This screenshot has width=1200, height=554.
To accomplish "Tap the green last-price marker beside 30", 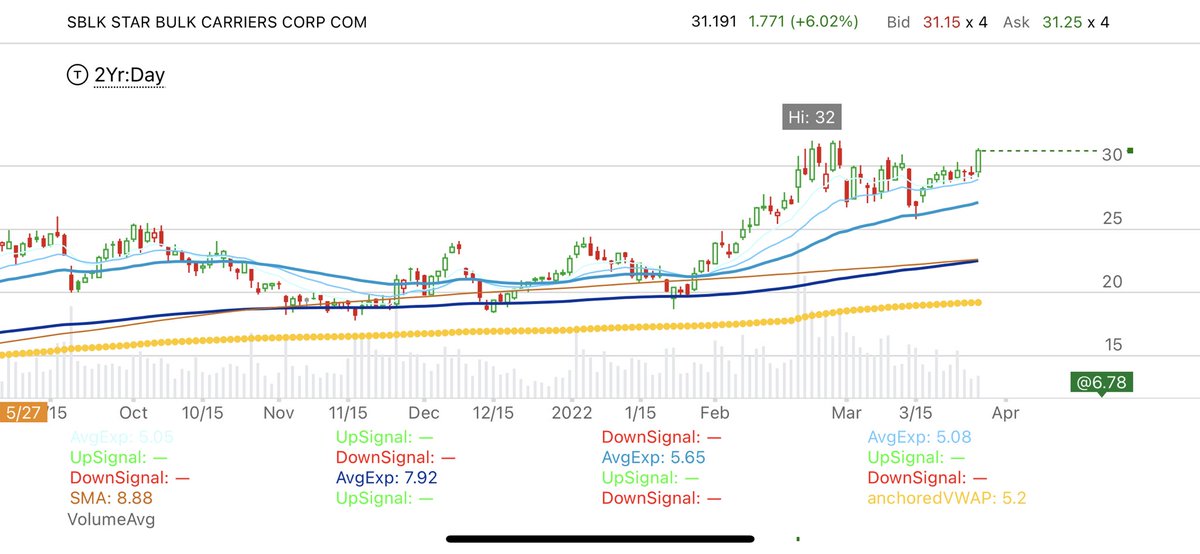I will 1129,152.
